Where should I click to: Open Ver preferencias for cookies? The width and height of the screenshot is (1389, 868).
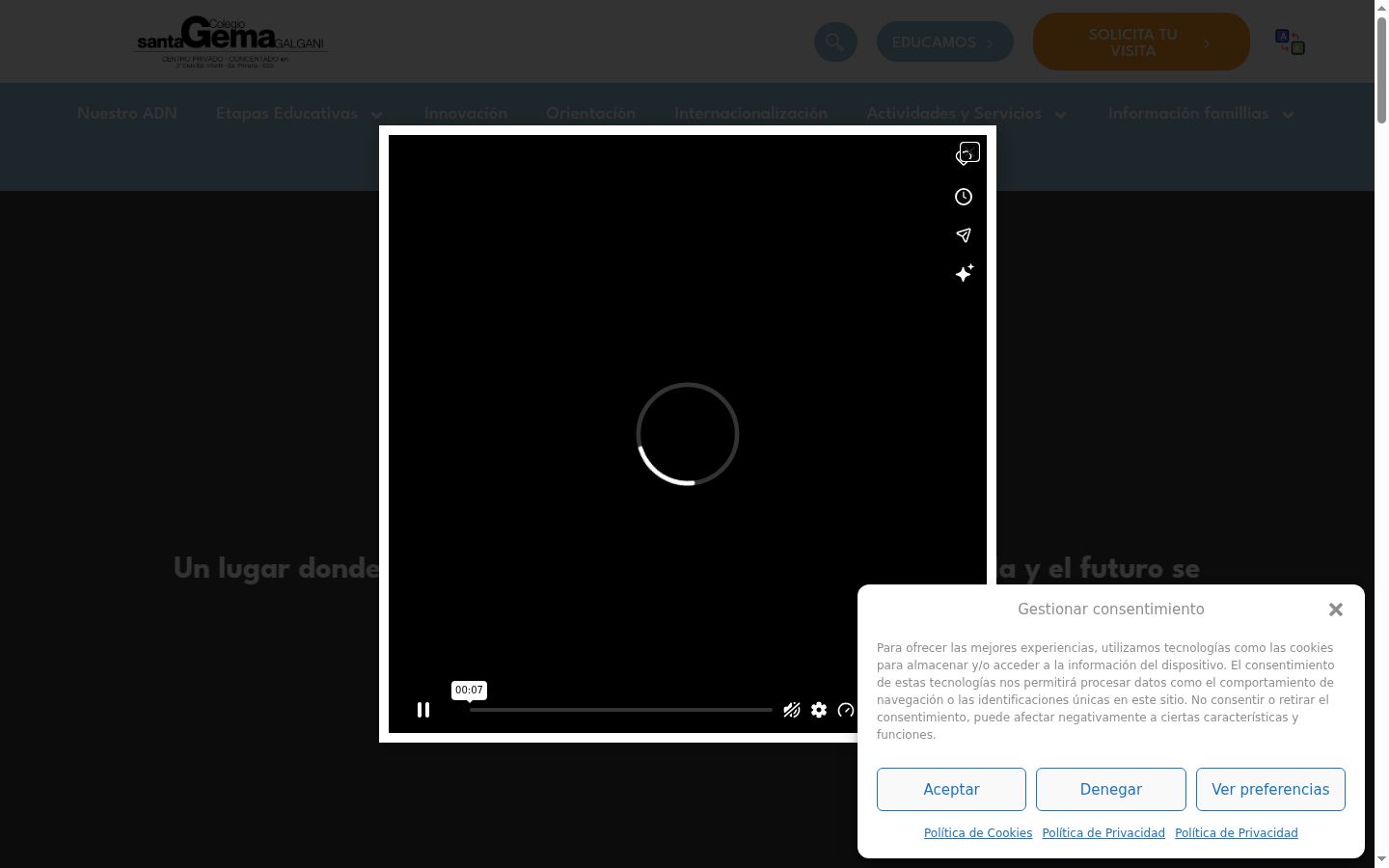1270,790
